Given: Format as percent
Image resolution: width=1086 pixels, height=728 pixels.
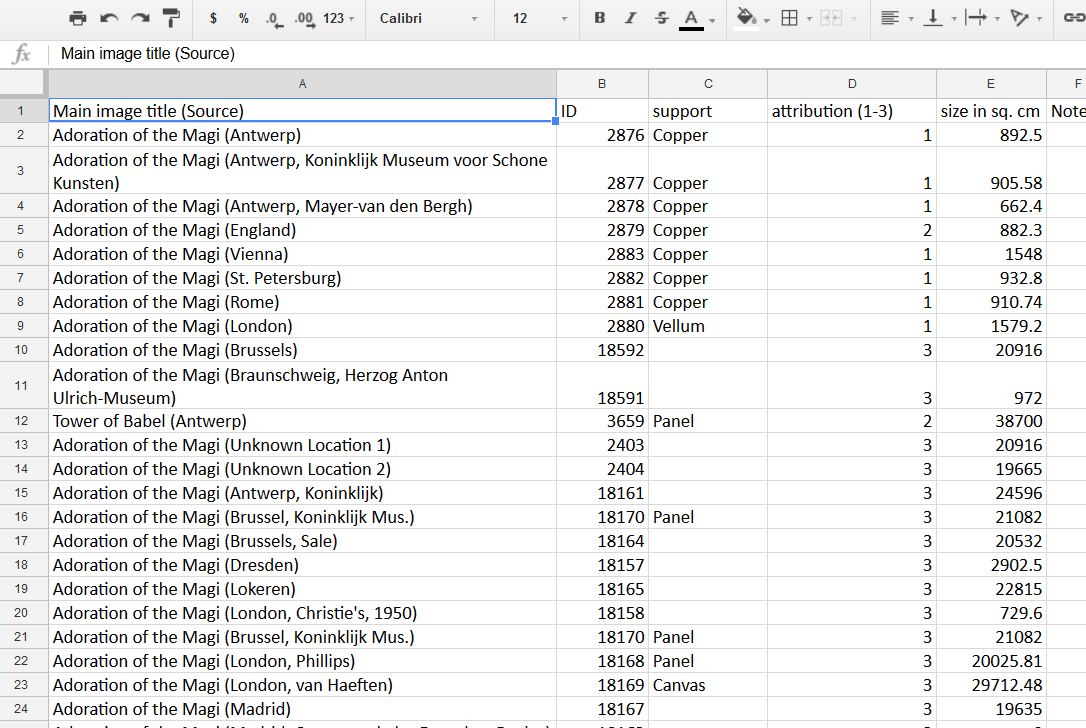Looking at the screenshot, I should (244, 19).
